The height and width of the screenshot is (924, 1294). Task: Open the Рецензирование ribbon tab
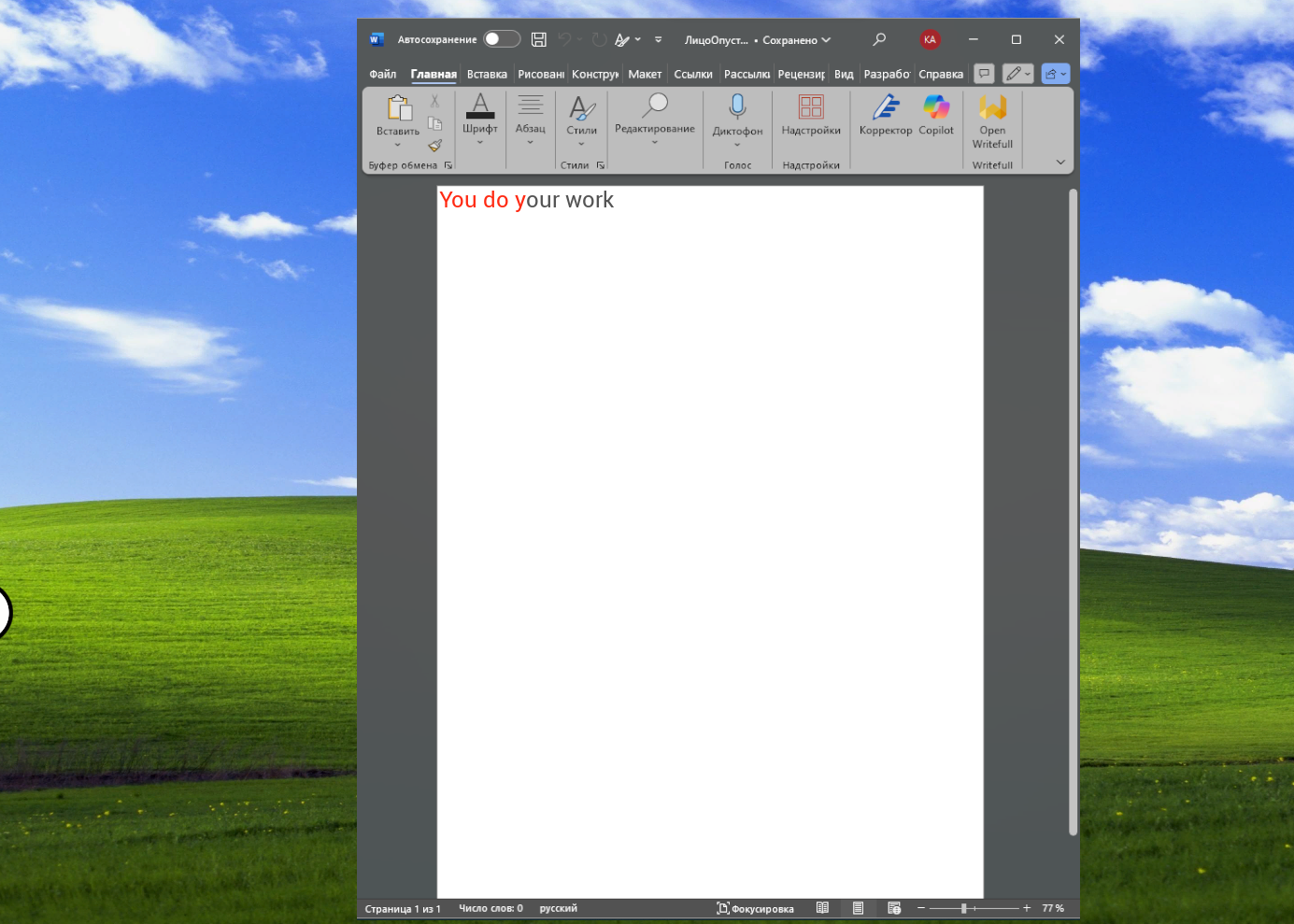(802, 74)
